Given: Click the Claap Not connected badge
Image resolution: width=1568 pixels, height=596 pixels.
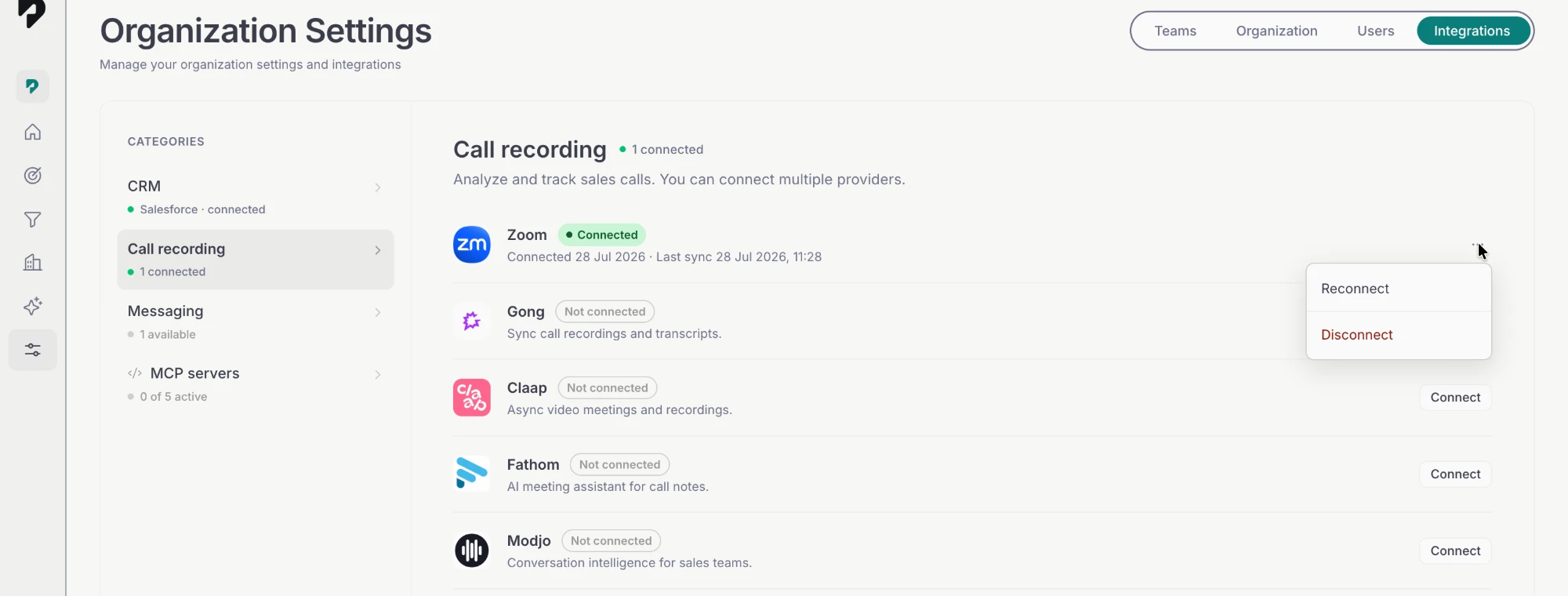Looking at the screenshot, I should click(x=608, y=387).
